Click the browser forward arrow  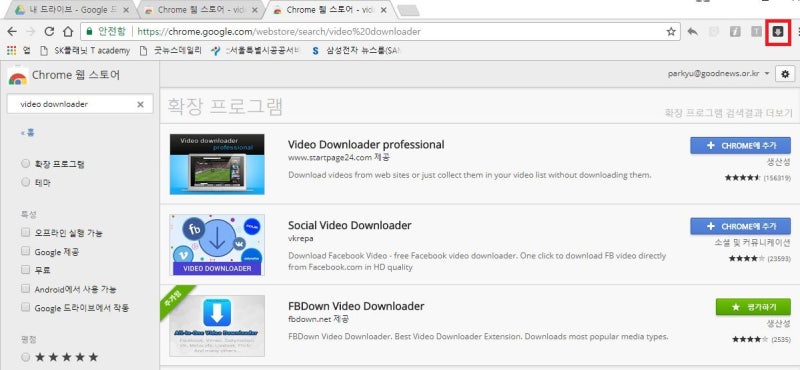pos(31,32)
